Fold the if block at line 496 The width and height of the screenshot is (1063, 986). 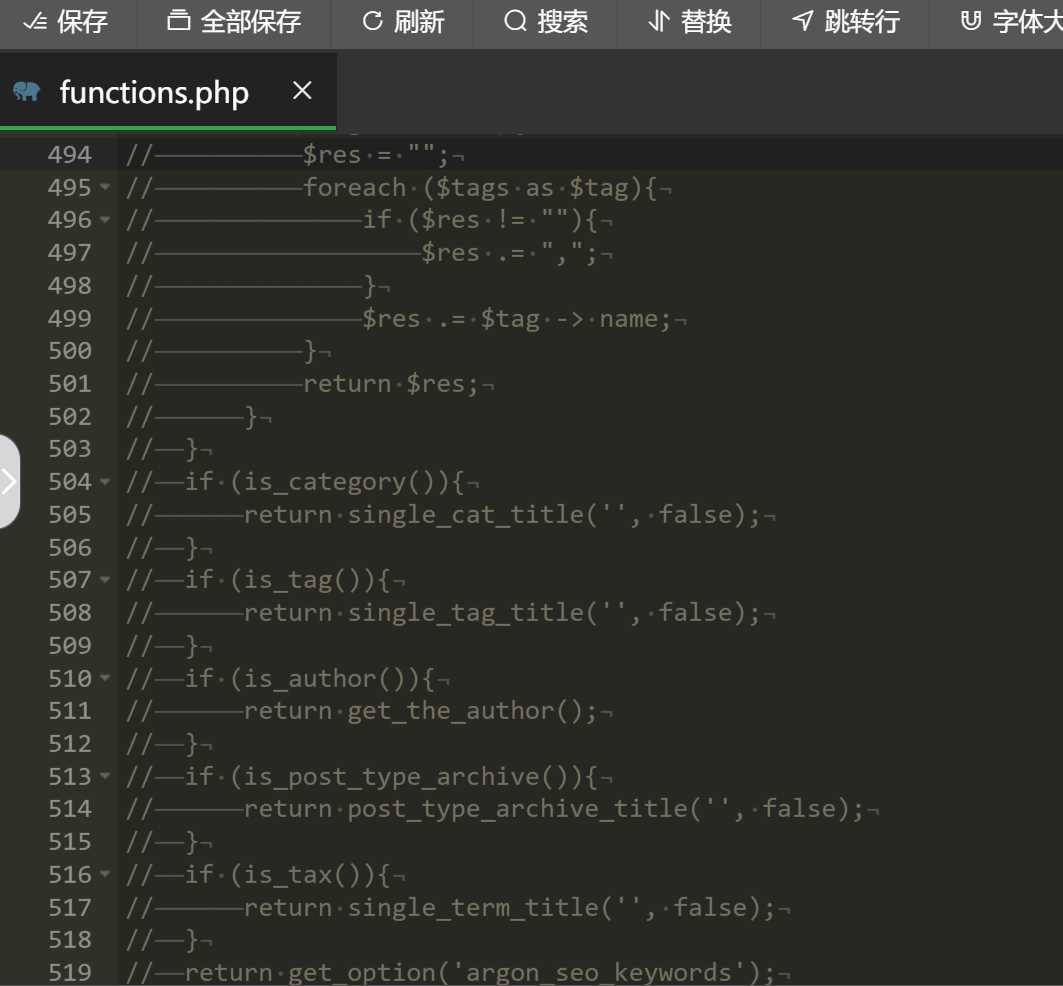click(105, 220)
